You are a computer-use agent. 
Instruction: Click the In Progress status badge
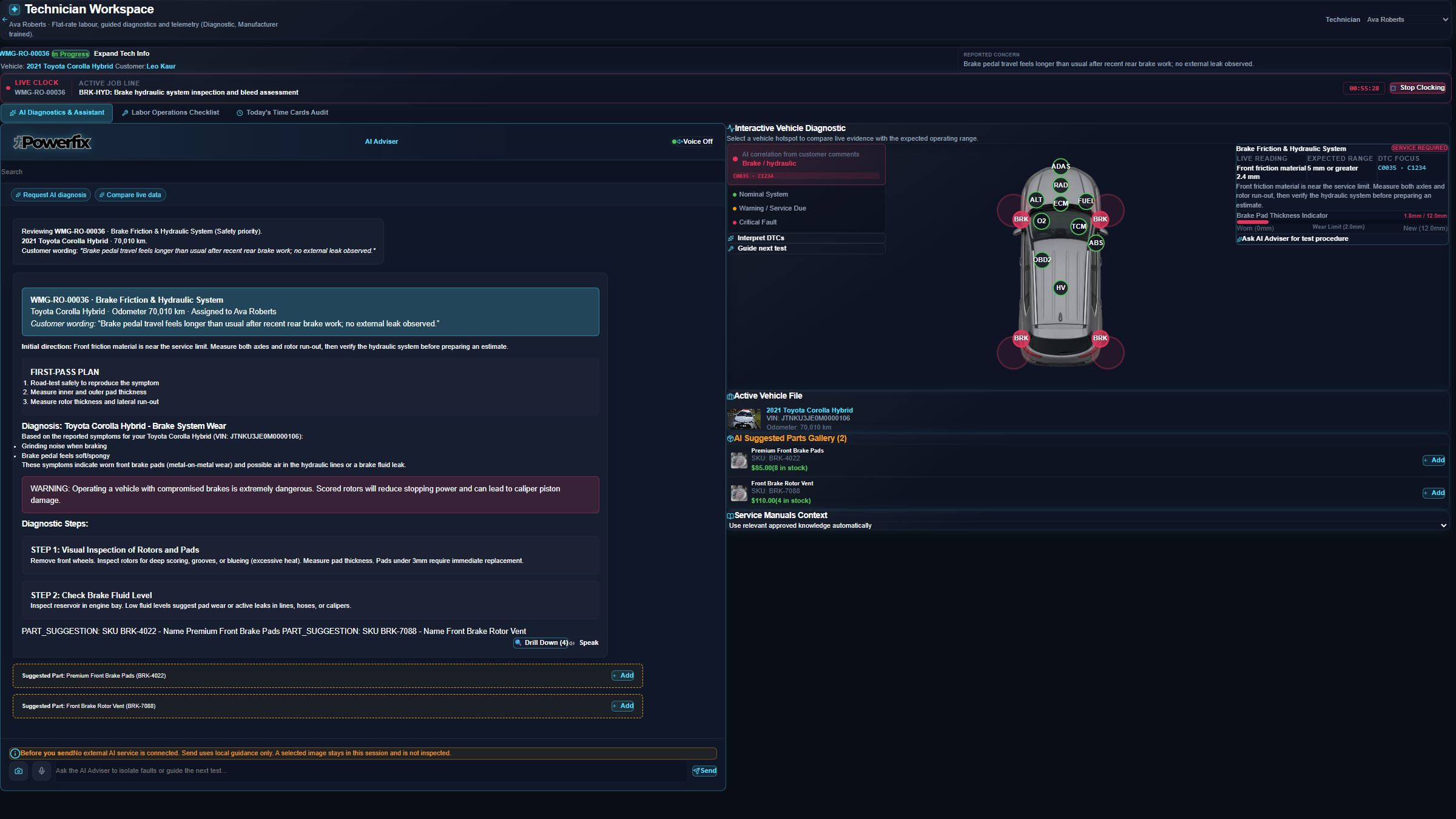coord(70,54)
